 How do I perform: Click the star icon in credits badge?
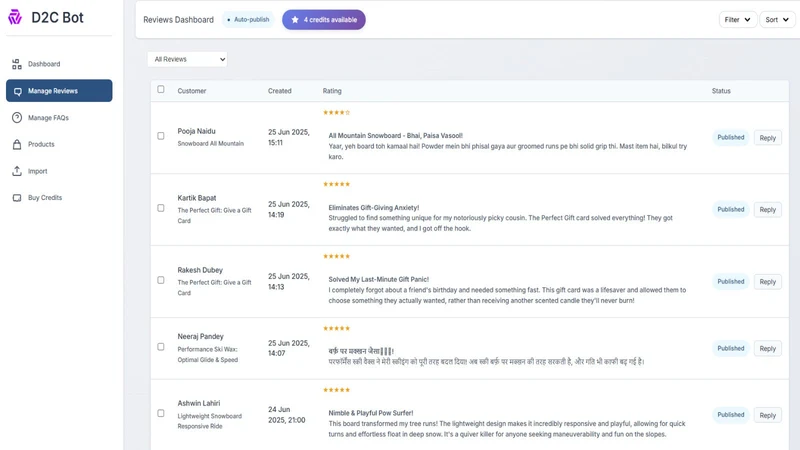pyautogui.click(x=295, y=19)
